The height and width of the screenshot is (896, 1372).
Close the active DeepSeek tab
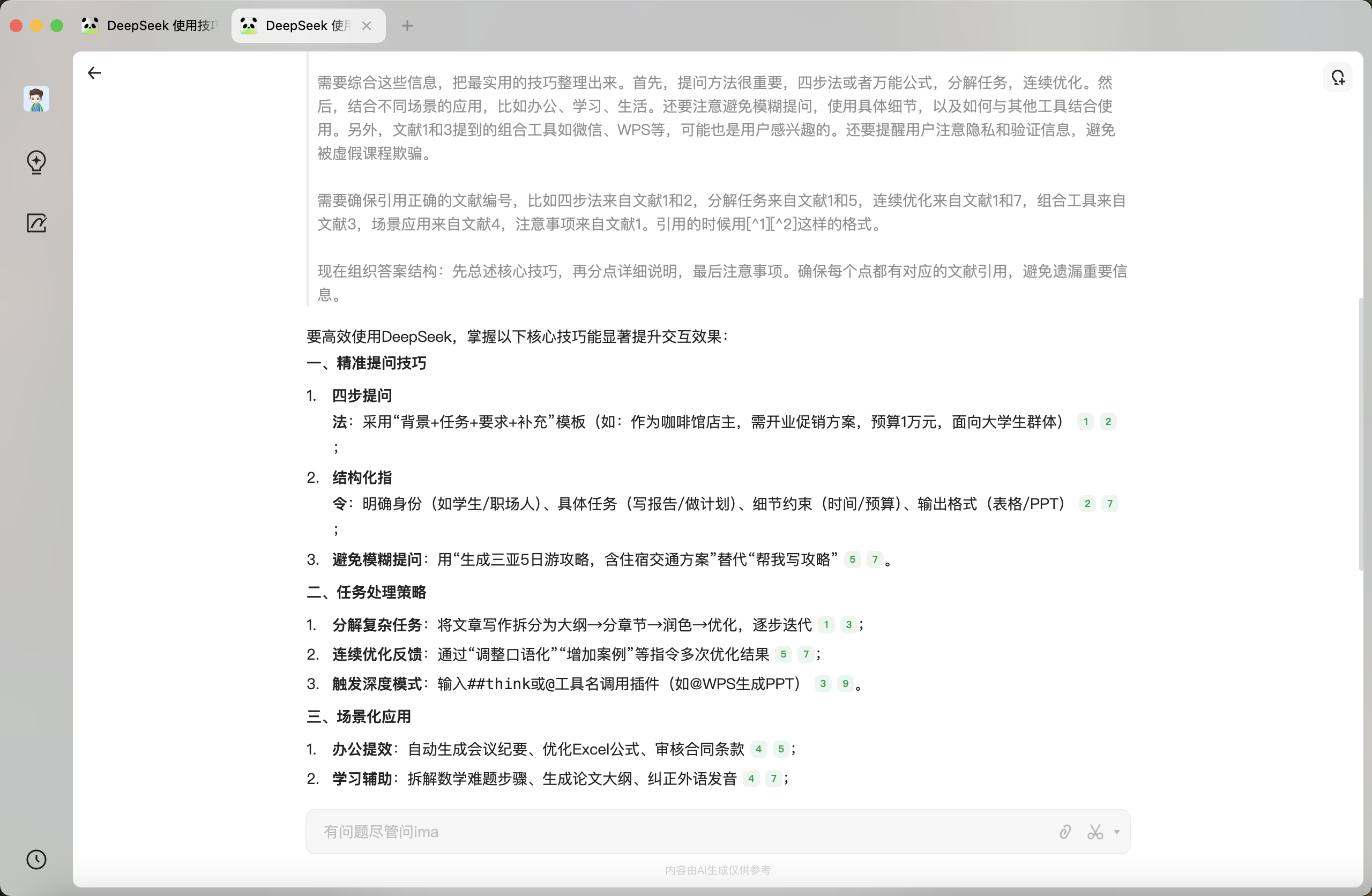pos(366,25)
